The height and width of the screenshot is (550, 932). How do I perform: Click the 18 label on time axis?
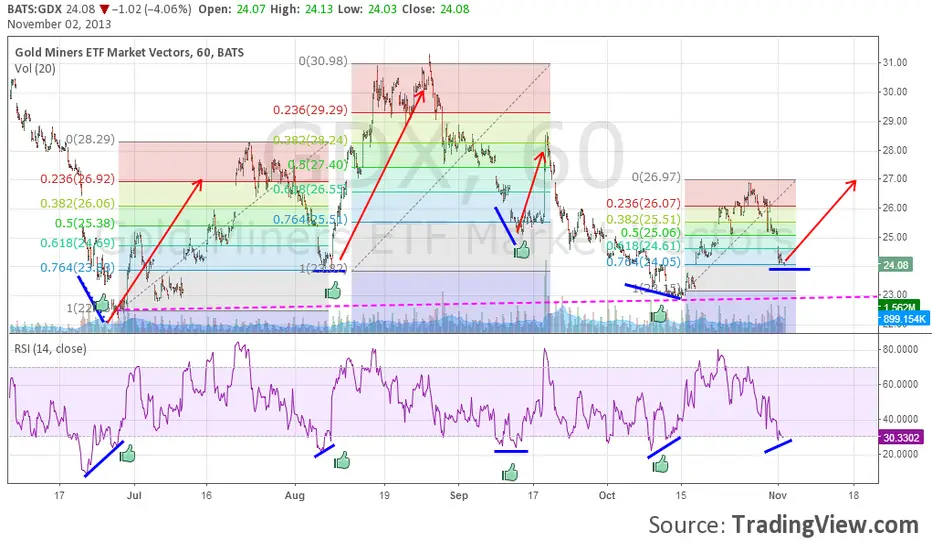pyautogui.click(x=854, y=495)
